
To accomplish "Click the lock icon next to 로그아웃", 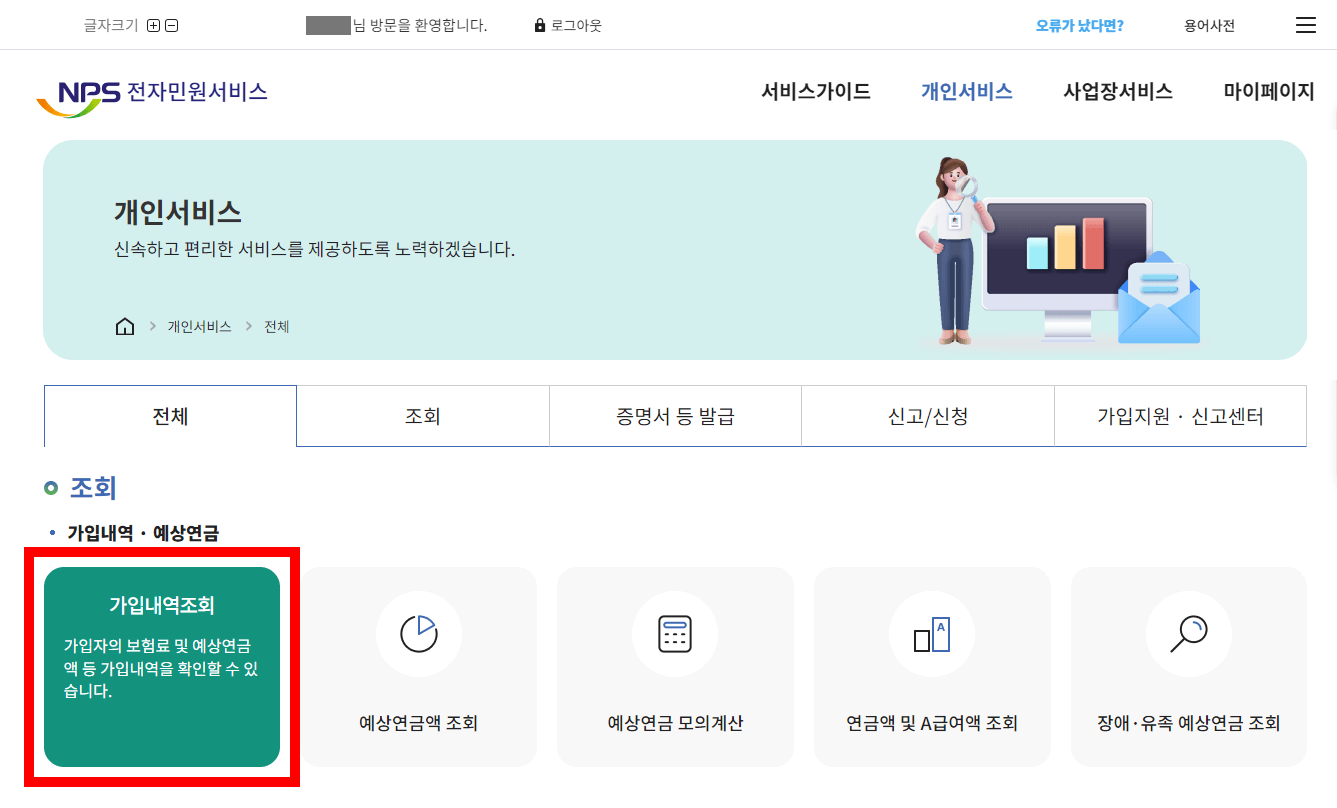I will (x=539, y=25).
